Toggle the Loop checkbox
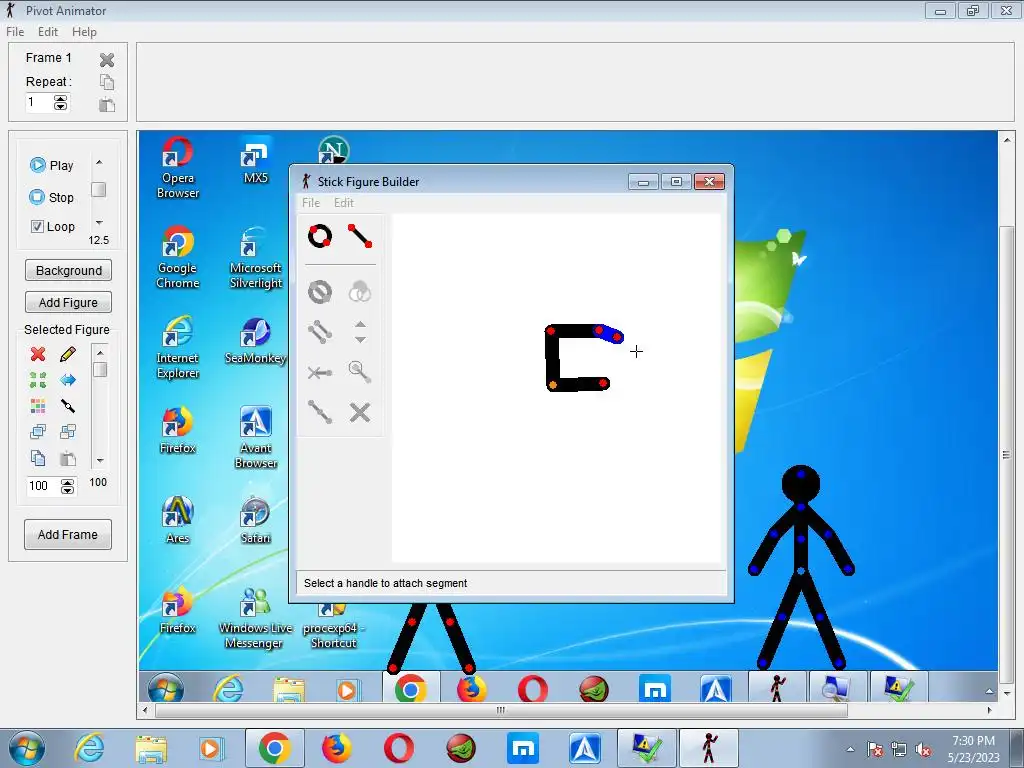The height and width of the screenshot is (768, 1024). pyautogui.click(x=37, y=227)
